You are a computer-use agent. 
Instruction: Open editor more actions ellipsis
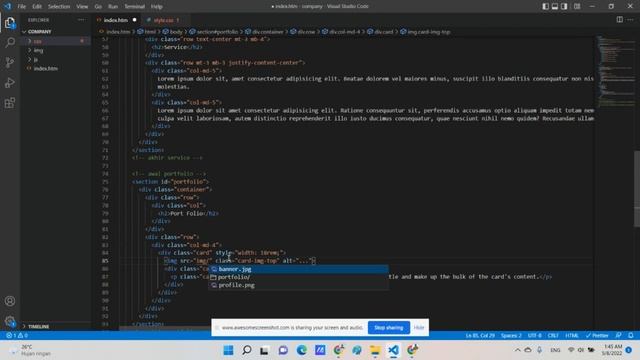tap(631, 20)
